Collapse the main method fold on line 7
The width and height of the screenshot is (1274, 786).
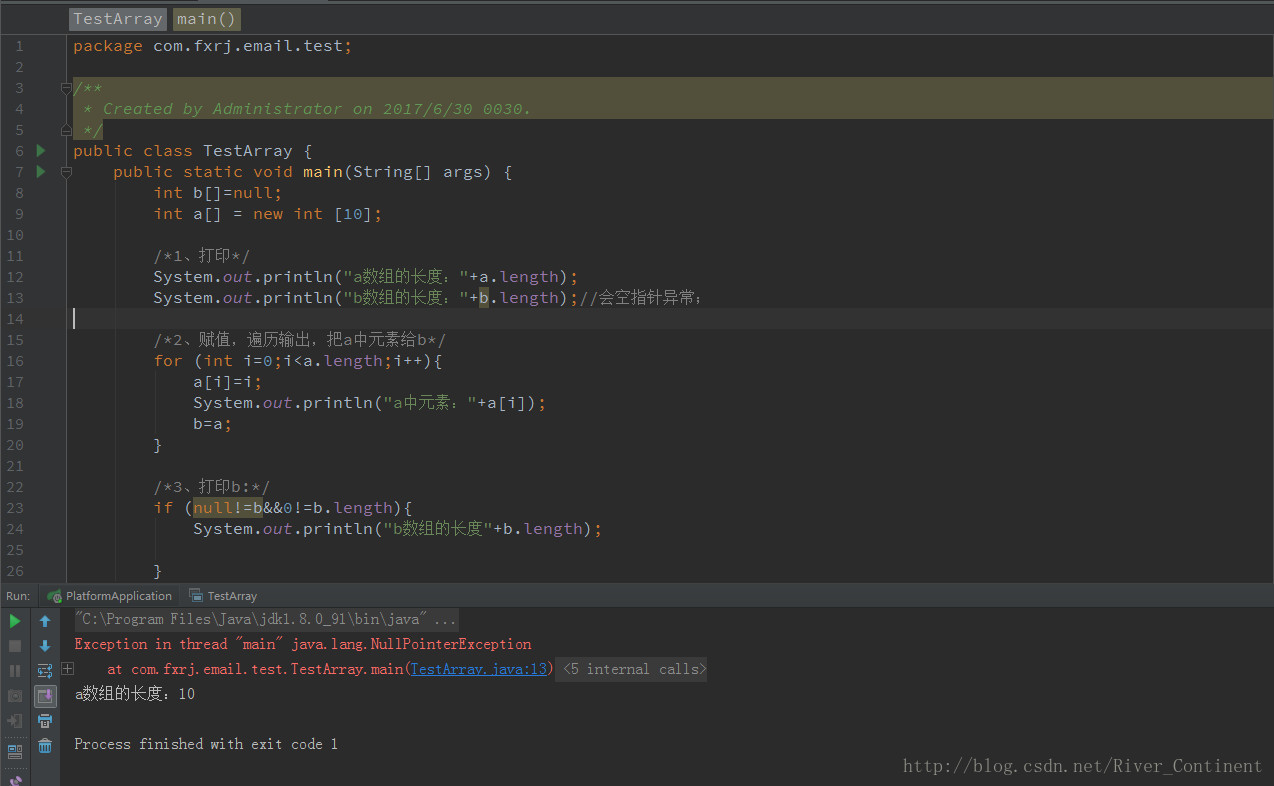click(x=66, y=172)
